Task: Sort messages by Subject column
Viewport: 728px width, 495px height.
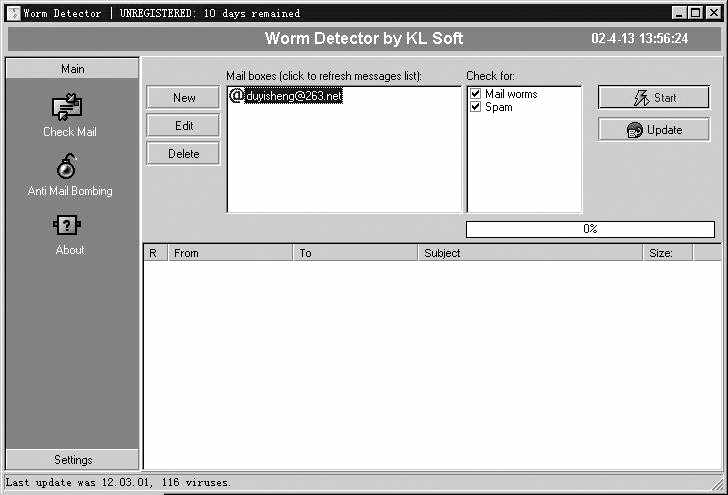Action: (x=530, y=253)
